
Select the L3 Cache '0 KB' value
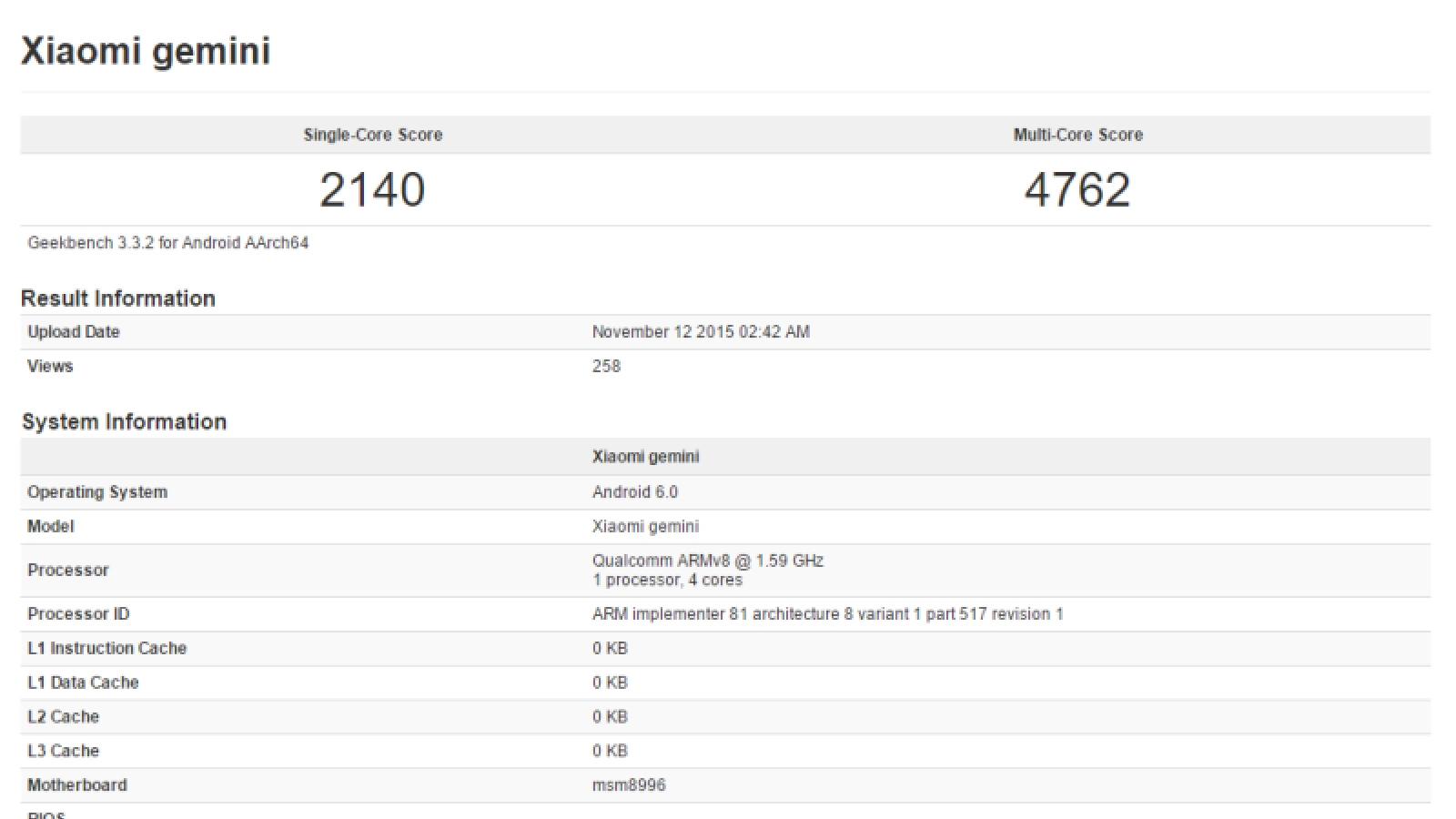[610, 751]
